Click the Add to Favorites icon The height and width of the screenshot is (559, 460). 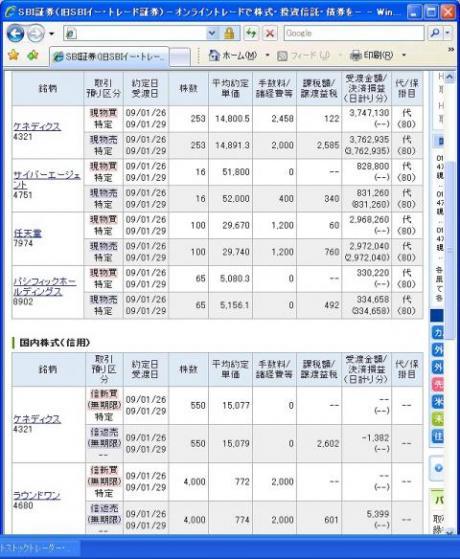[33, 55]
